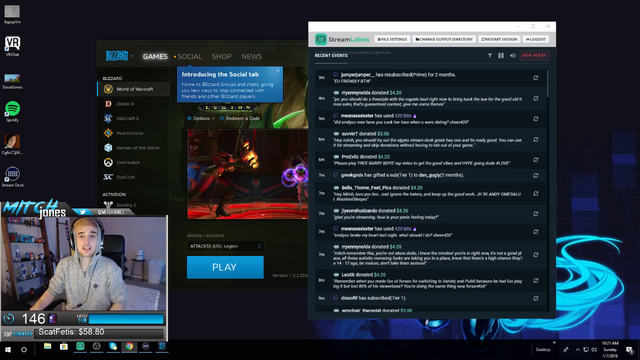
Task: Replay the jumperjumper__ resubscribed alert
Action: [536, 78]
